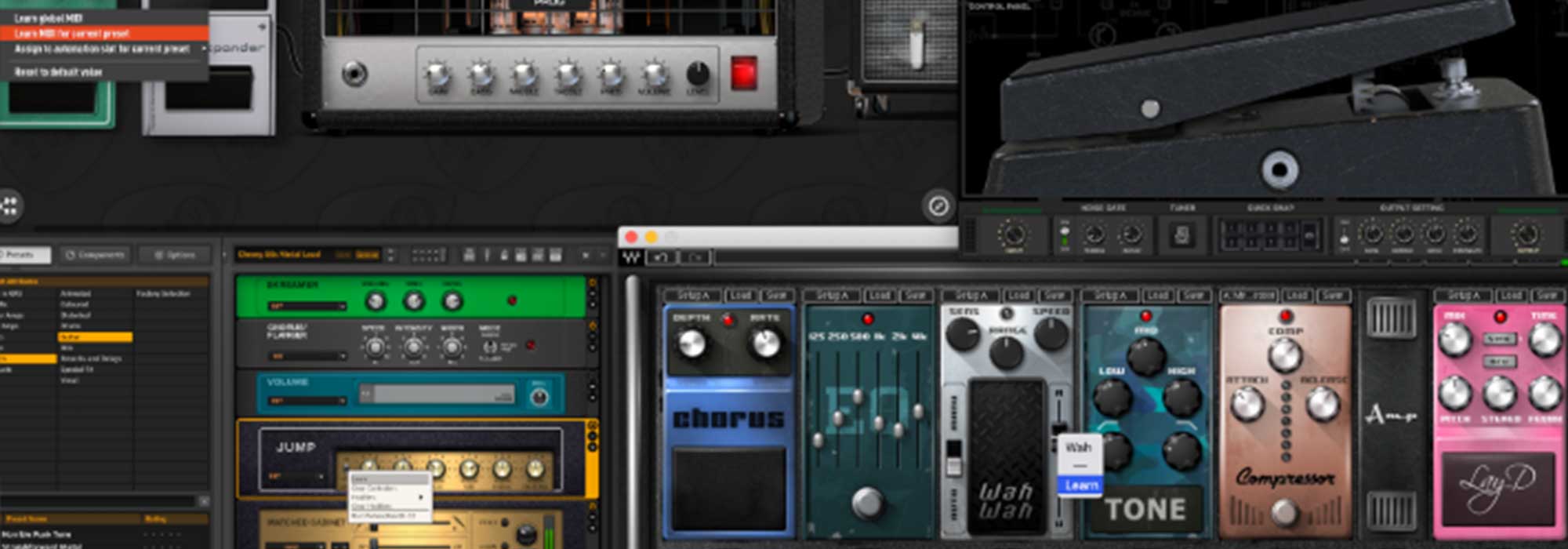Choose Learn in the Jump amp popup menu
Screen dimensions: 1568x549
(x=389, y=478)
